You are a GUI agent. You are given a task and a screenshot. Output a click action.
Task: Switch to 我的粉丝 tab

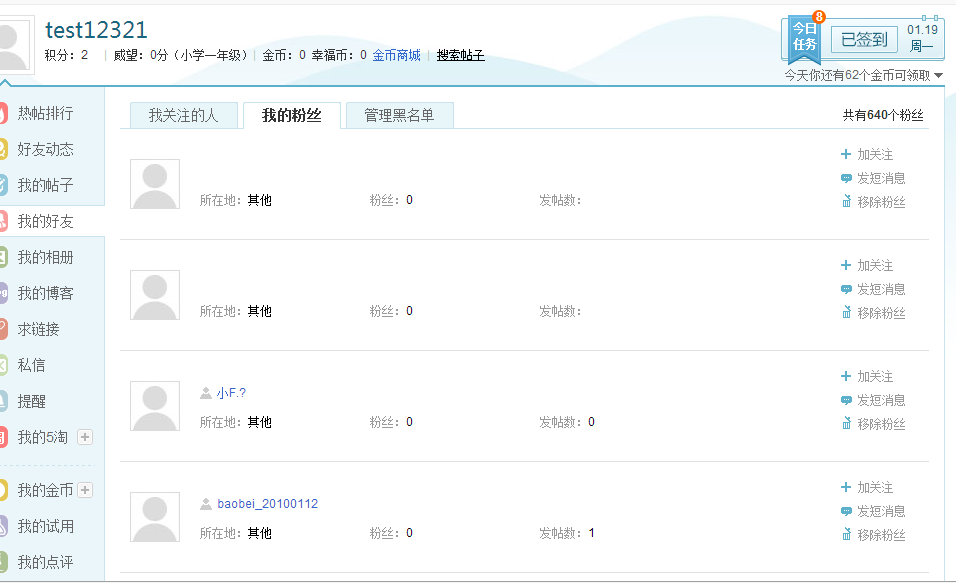[x=291, y=115]
